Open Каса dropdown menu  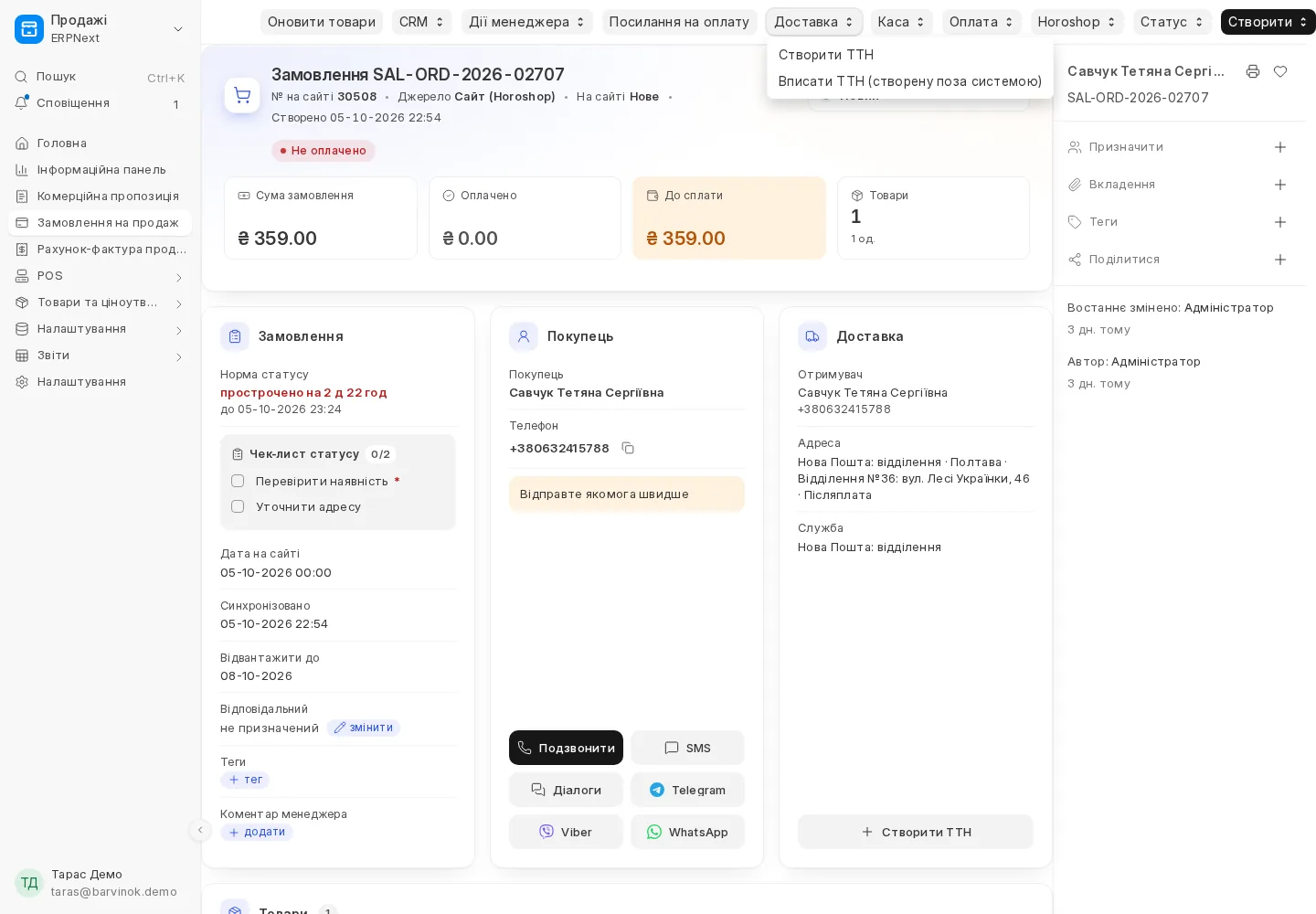tap(901, 22)
